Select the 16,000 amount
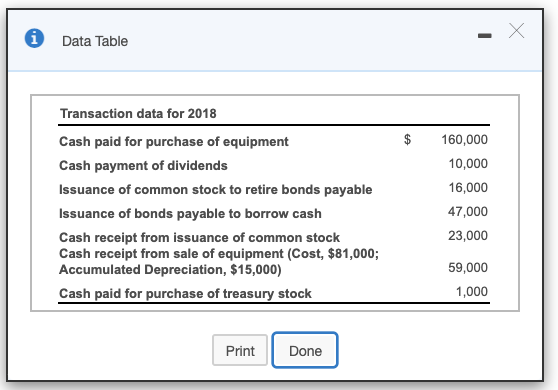 (468, 188)
